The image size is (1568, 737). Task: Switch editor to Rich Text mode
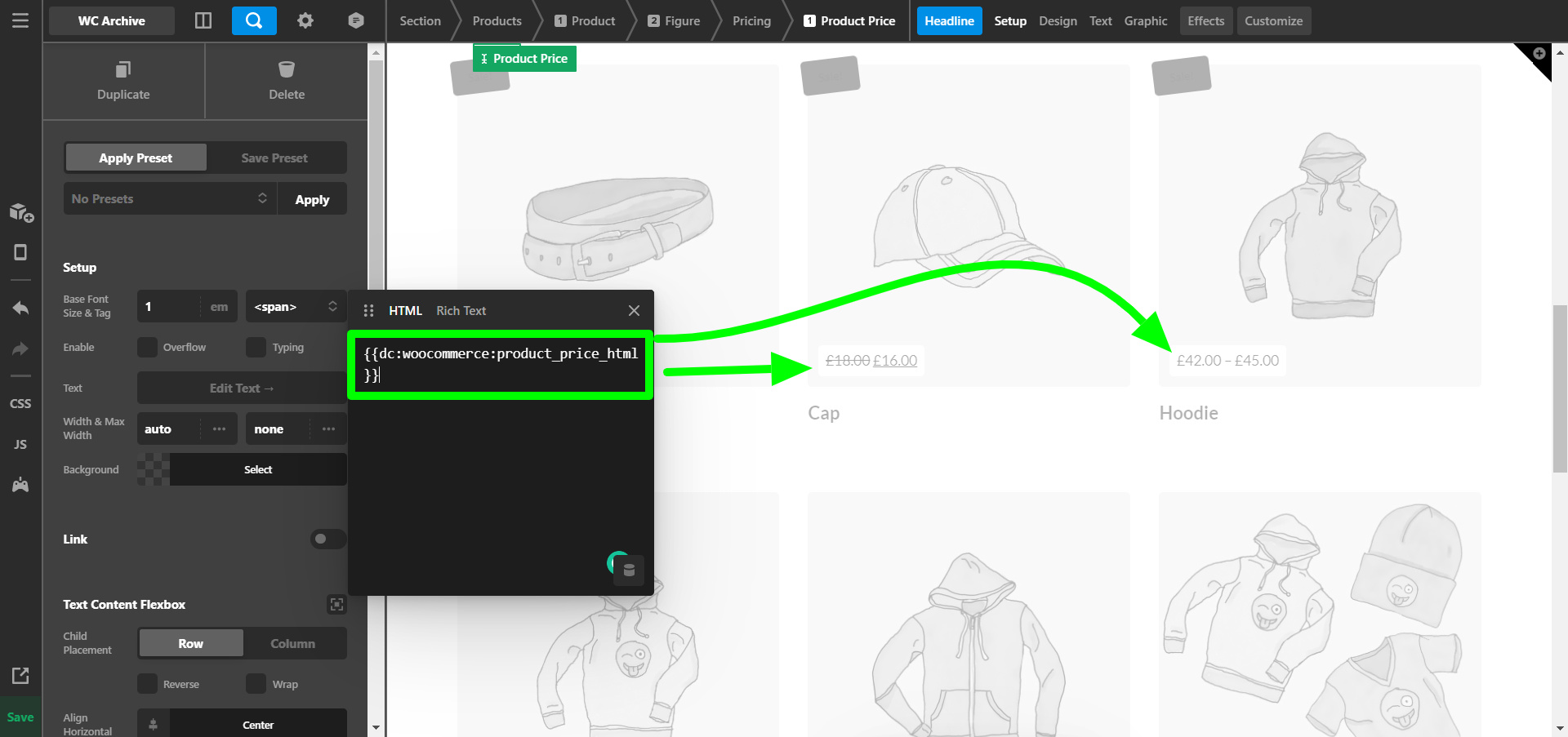pyautogui.click(x=461, y=310)
